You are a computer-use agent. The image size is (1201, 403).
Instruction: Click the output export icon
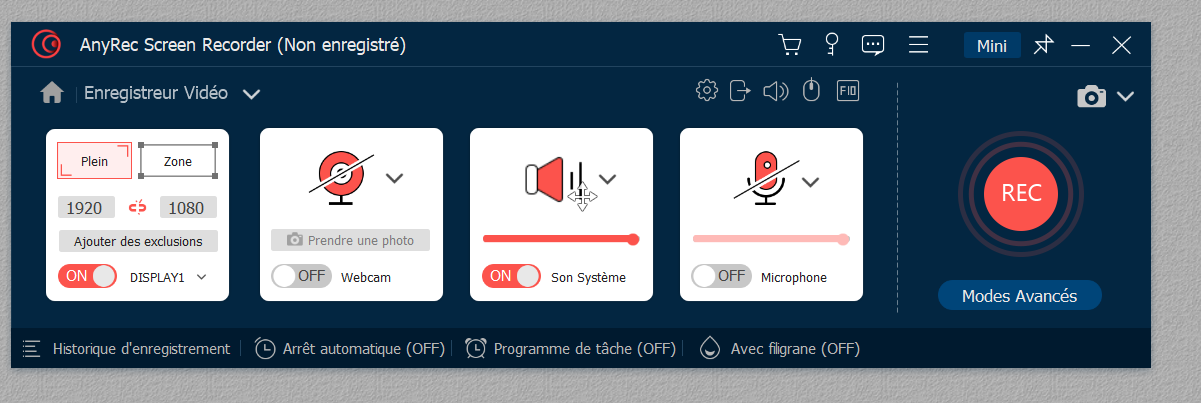(740, 91)
